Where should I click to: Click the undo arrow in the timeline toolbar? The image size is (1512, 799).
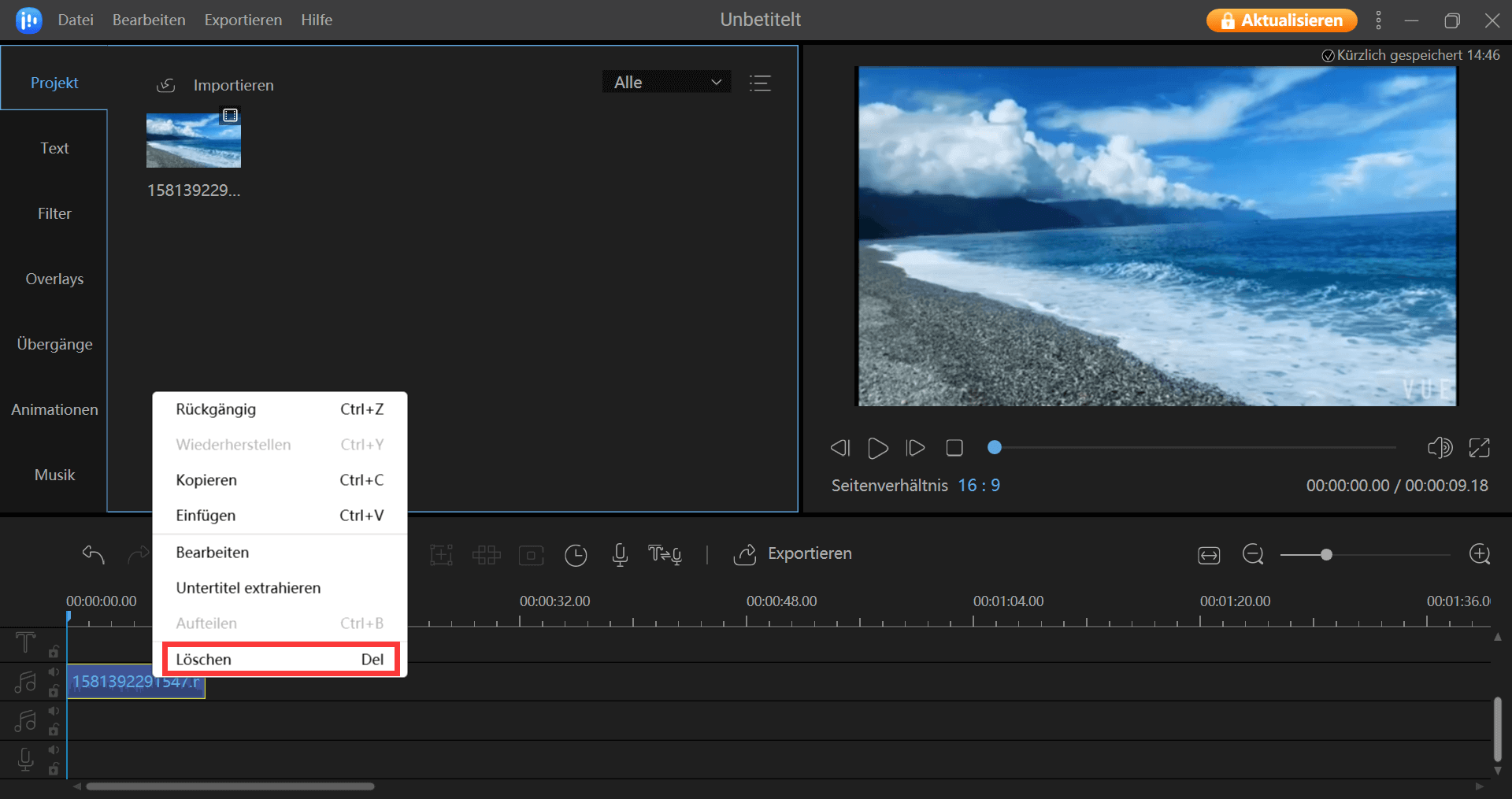tap(93, 554)
